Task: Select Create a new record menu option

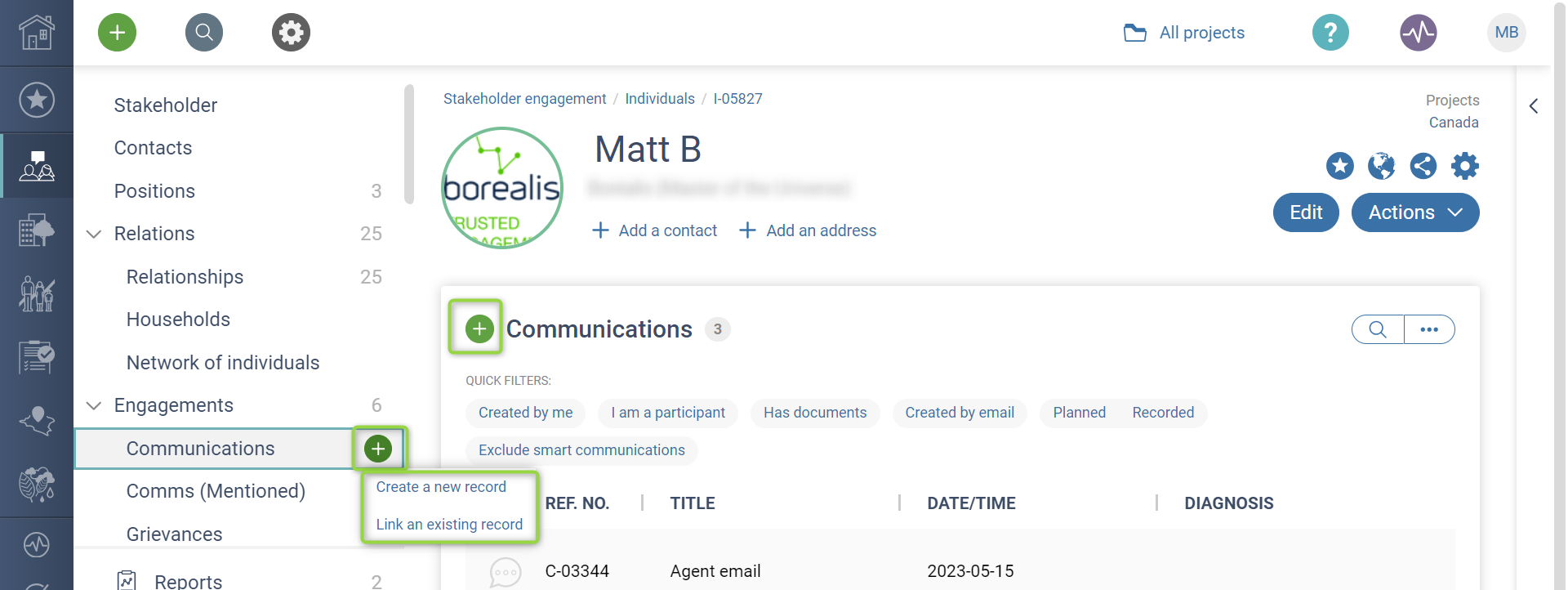Action: [441, 487]
